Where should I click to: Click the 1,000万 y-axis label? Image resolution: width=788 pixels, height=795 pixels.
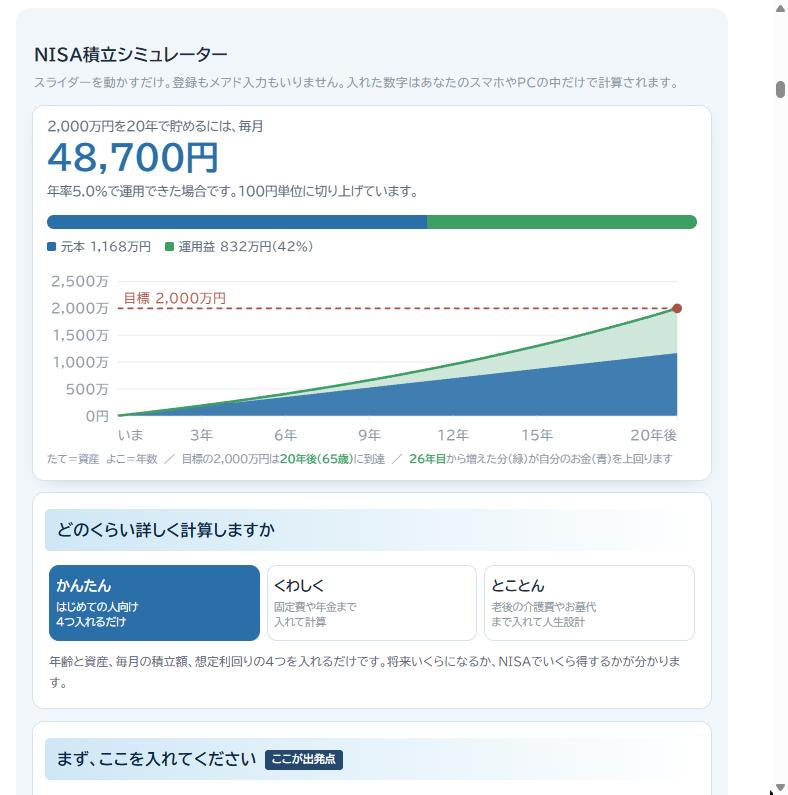[81, 362]
